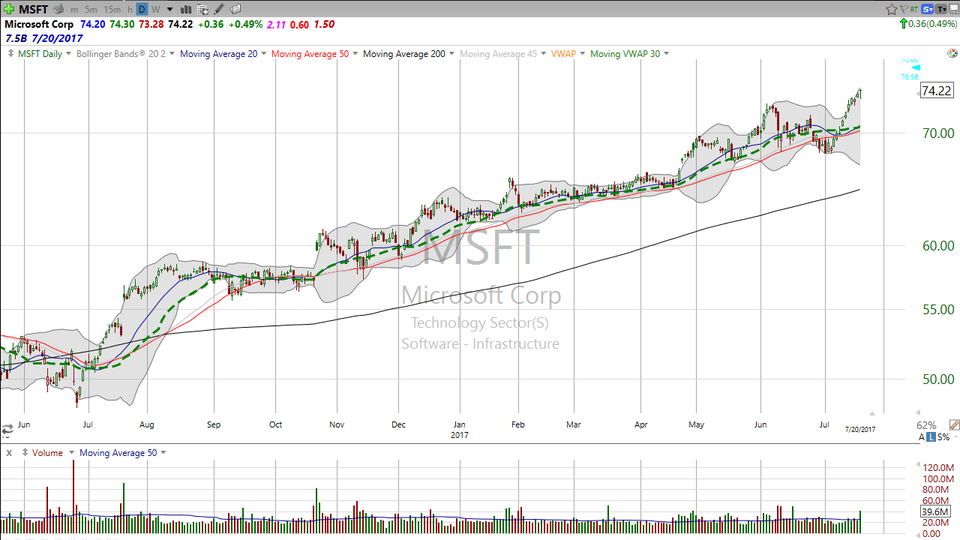Click the Microsoft Corp company name

(x=39, y=24)
